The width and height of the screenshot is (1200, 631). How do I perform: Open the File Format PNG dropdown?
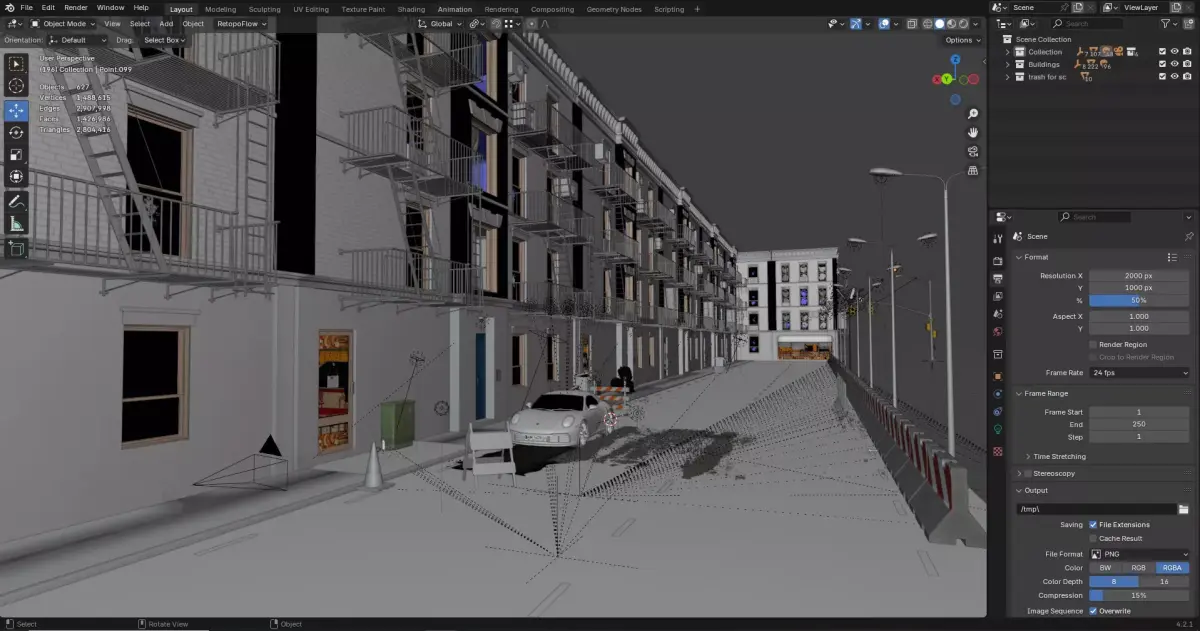(1139, 553)
